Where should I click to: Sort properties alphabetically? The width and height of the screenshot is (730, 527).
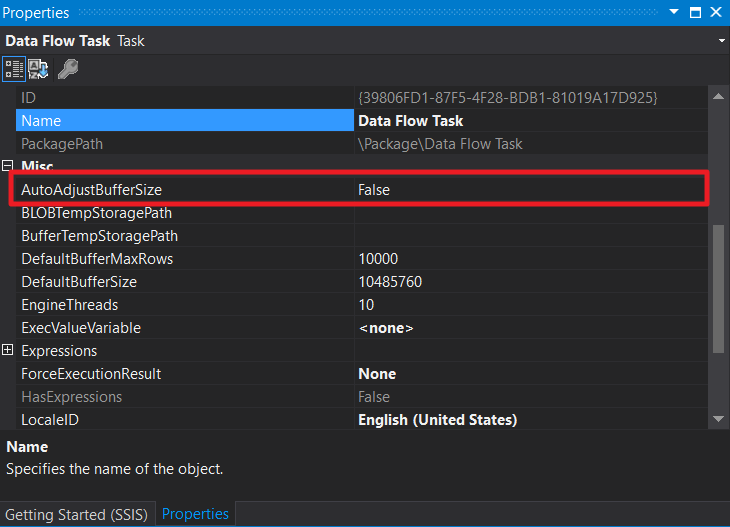[38, 69]
